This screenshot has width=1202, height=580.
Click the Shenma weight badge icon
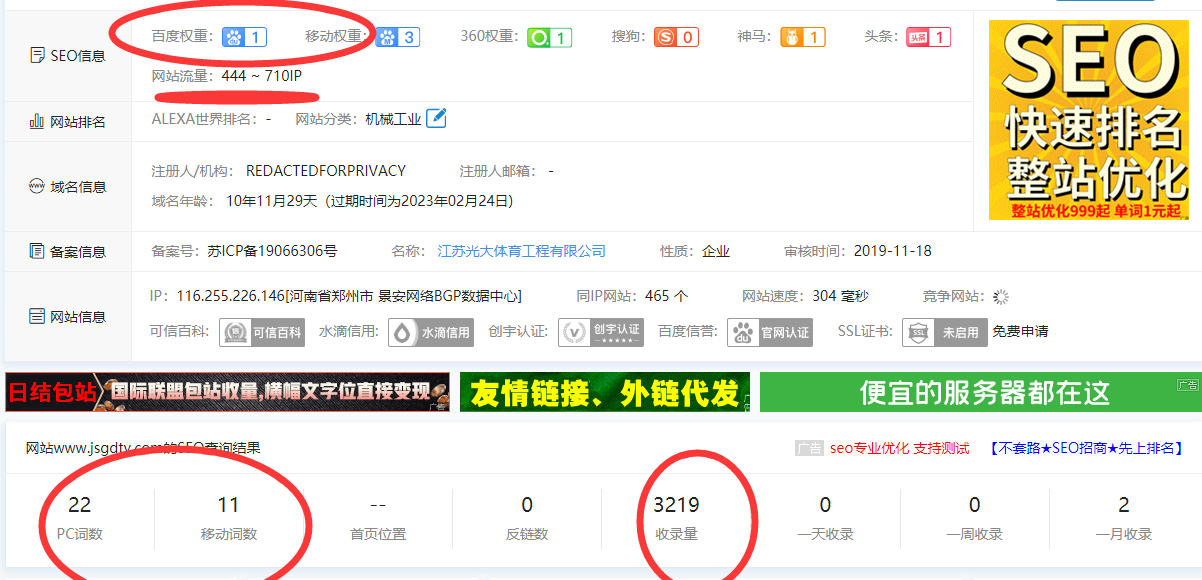pos(802,38)
